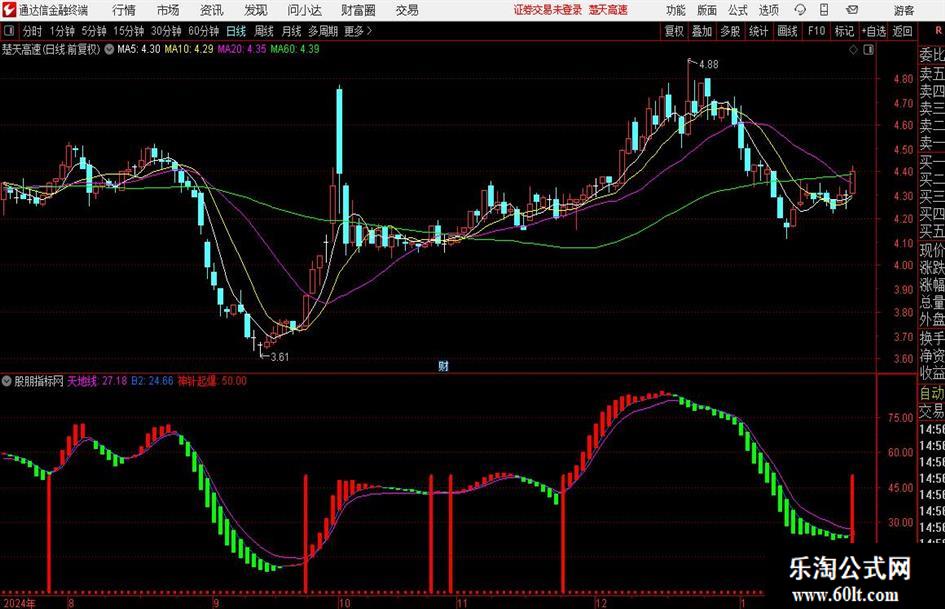The width and height of the screenshot is (945, 609).
Task: Open the 财富圈 menu
Action: (x=358, y=10)
